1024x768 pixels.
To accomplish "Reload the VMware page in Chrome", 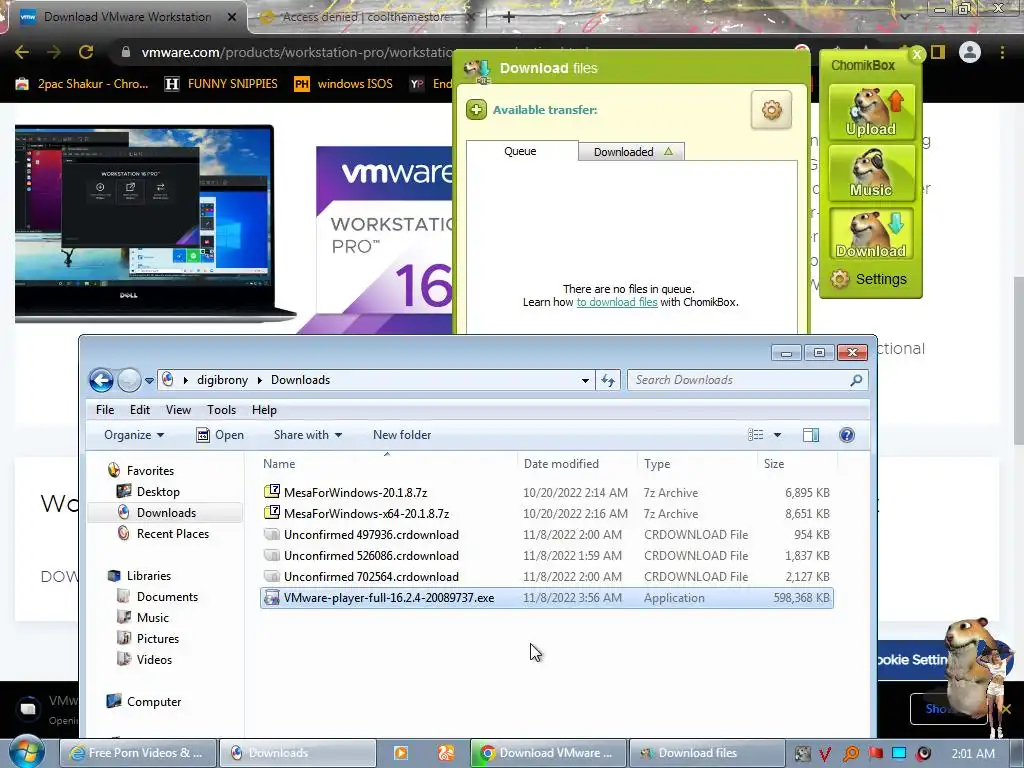I will (86, 52).
